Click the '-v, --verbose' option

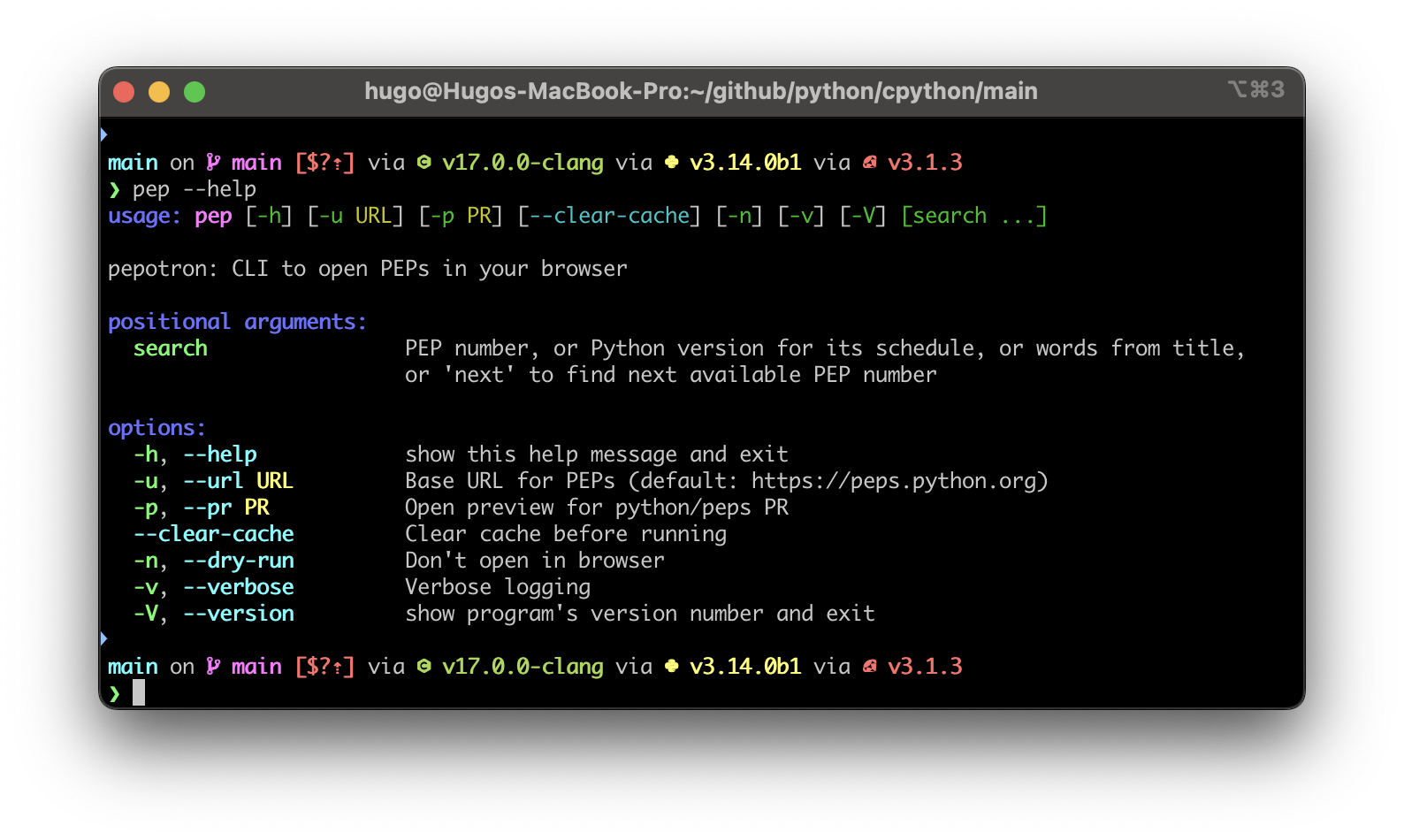click(214, 587)
